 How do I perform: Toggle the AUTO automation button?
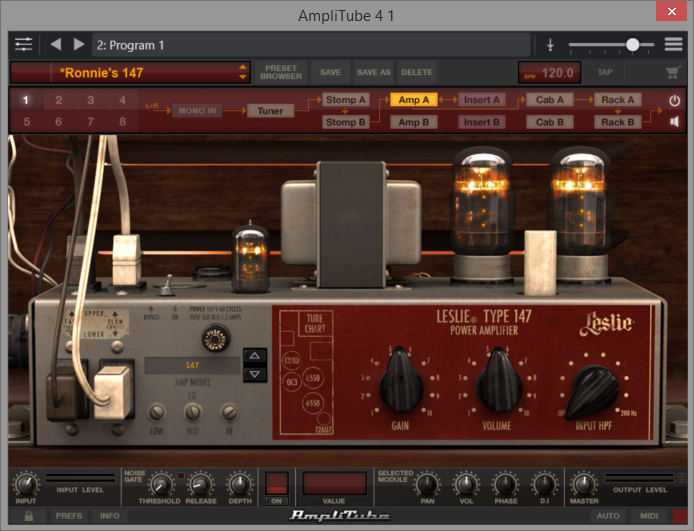point(608,516)
